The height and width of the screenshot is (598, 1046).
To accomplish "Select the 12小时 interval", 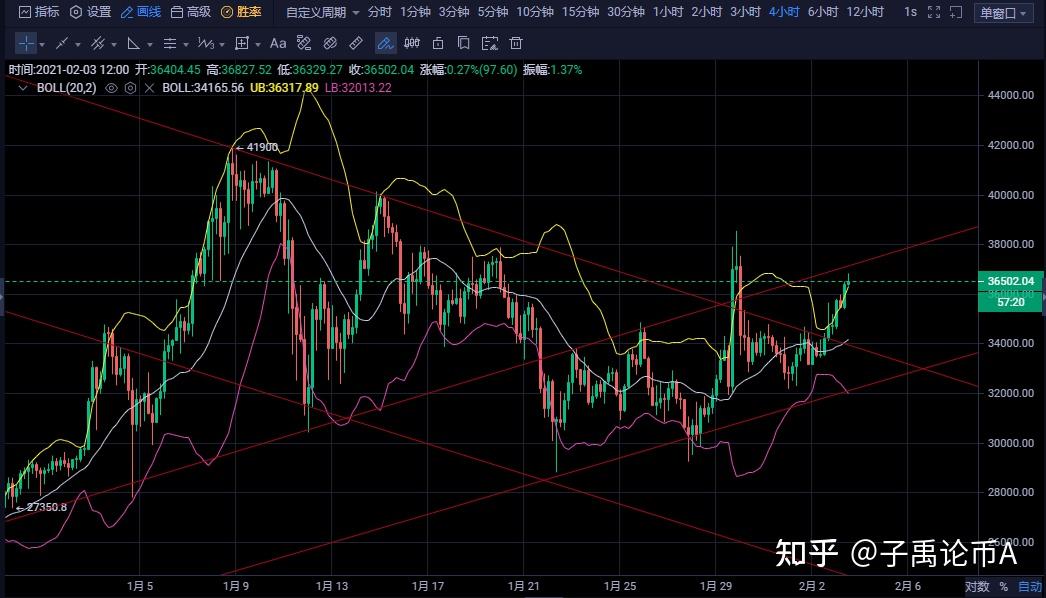I will coord(865,12).
